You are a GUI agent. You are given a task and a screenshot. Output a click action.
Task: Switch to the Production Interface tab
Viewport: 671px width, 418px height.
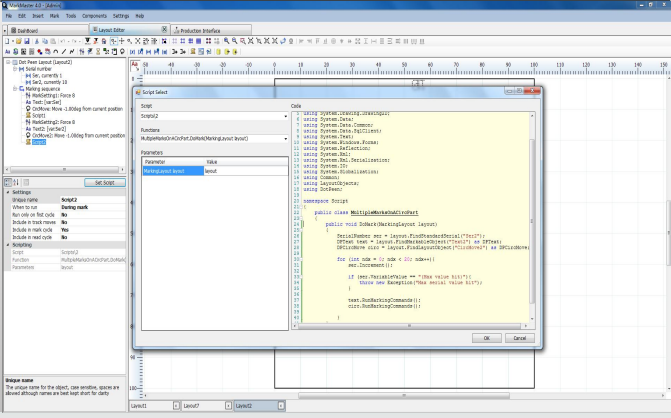point(211,30)
